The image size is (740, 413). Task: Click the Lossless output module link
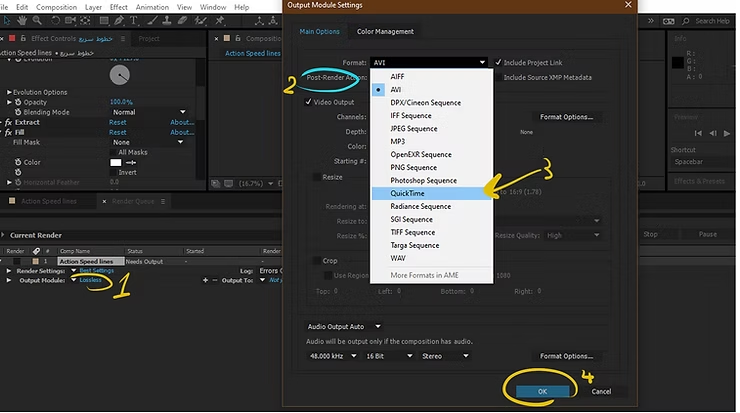click(90, 280)
